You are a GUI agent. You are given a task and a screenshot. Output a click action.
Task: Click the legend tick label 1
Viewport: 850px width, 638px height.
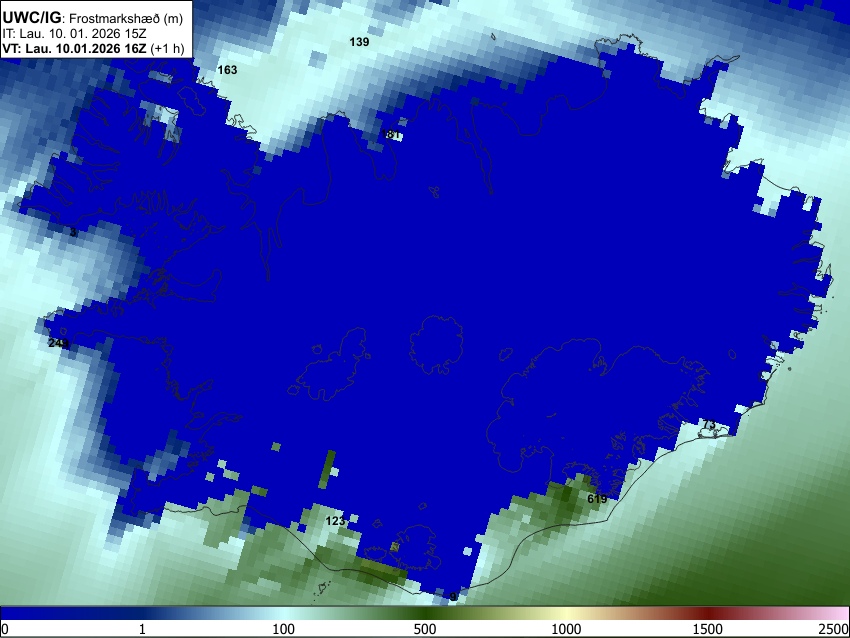point(142,629)
